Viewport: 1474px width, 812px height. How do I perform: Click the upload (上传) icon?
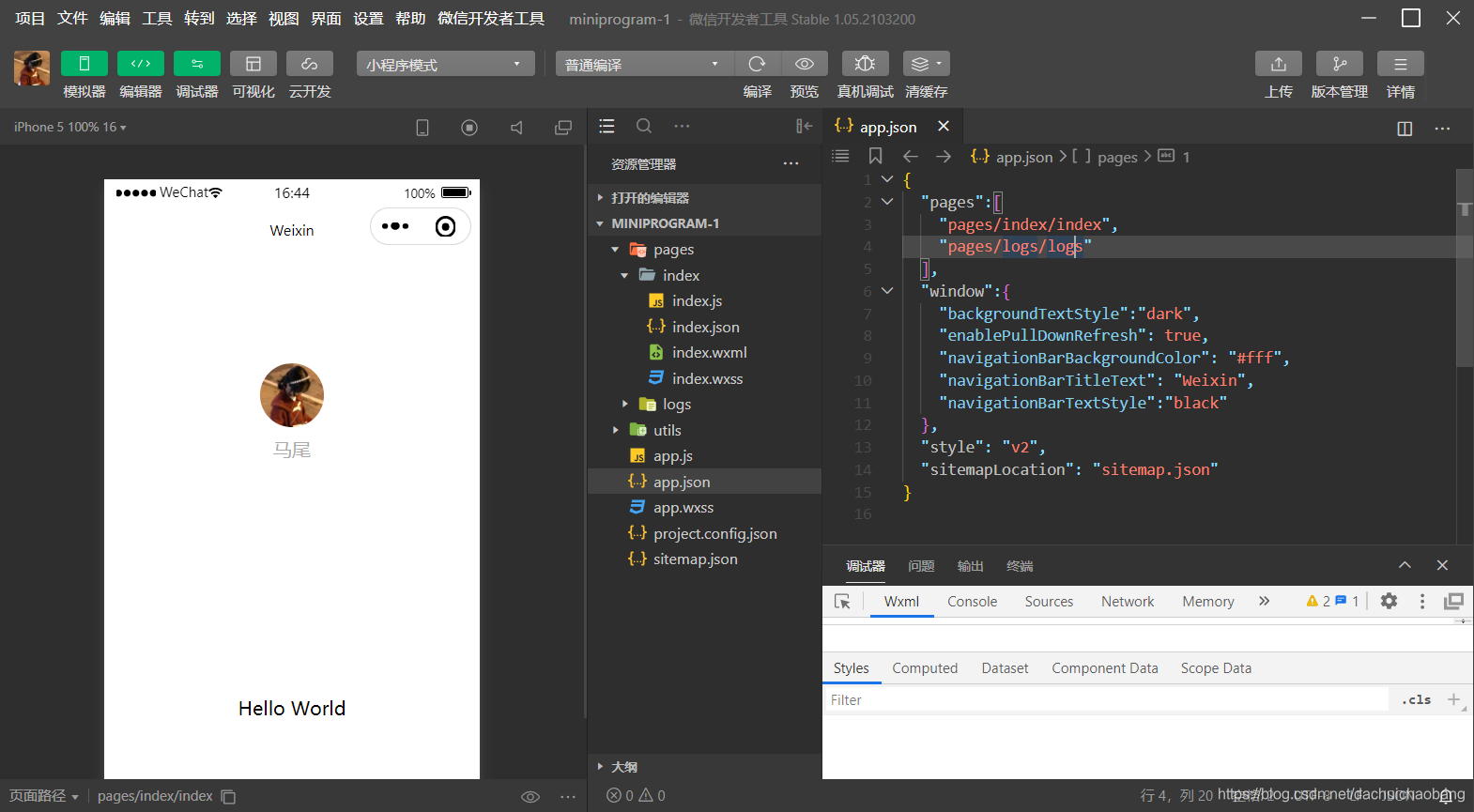1279,64
